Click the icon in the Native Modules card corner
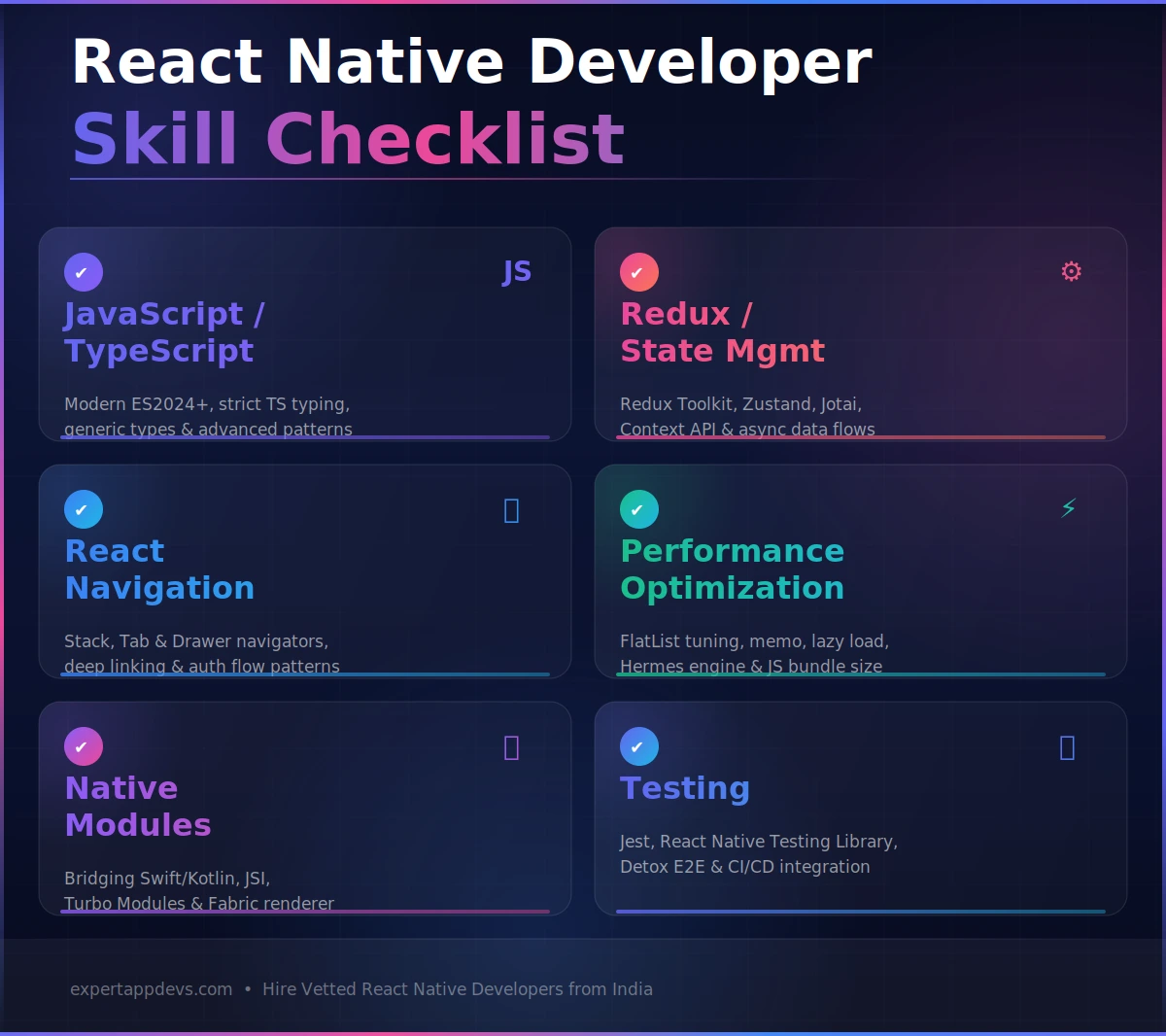The image size is (1166, 1036). [x=512, y=747]
